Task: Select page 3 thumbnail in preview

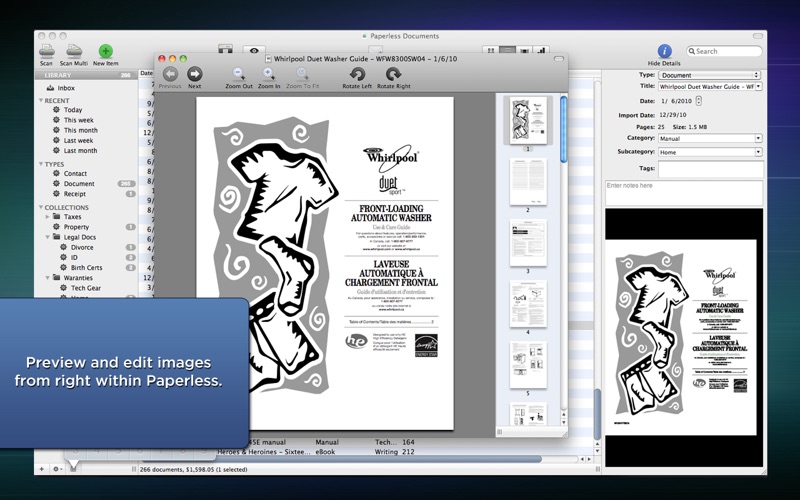Action: 527,243
